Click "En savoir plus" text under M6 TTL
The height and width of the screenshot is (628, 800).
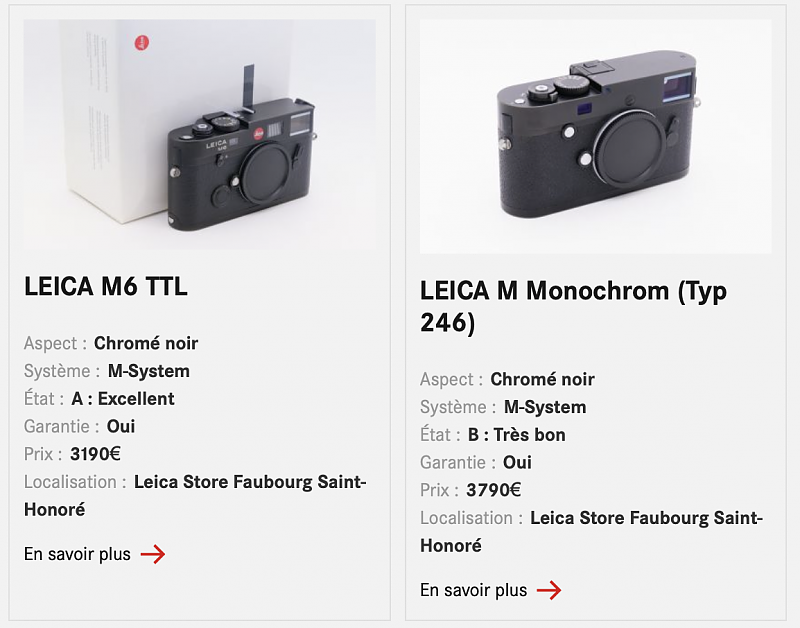pos(77,554)
